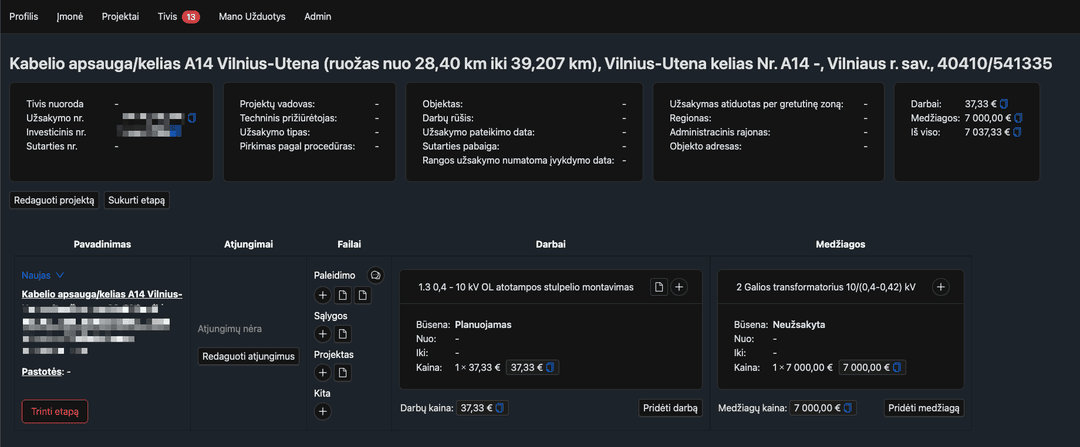The height and width of the screenshot is (447, 1080).
Task: Click Redaguoti atjungimus button
Action: click(249, 356)
